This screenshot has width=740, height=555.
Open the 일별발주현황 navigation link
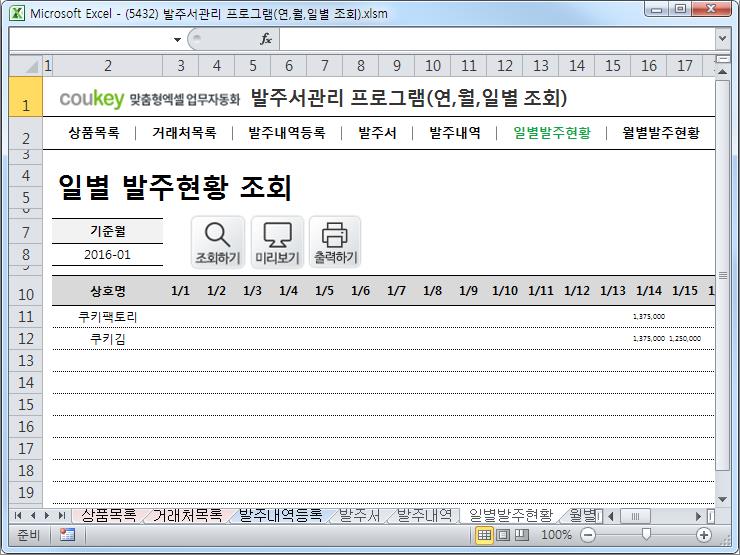(x=552, y=133)
